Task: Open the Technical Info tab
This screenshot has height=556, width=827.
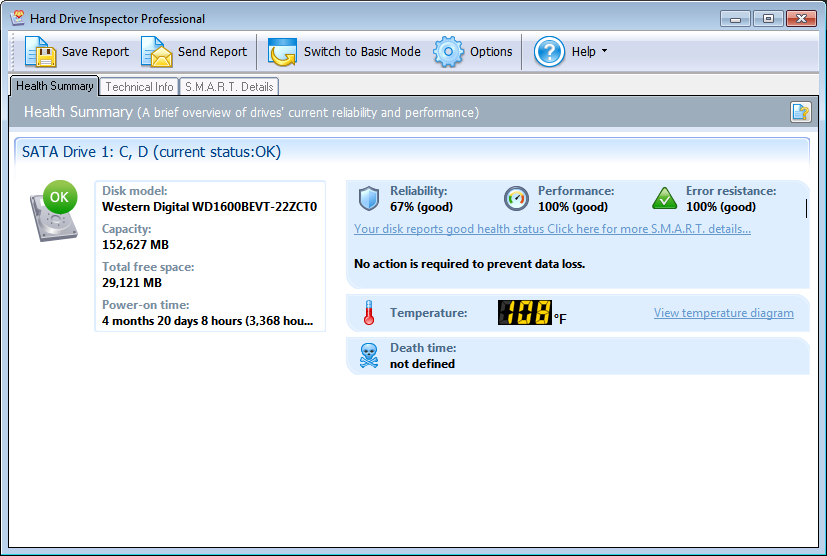Action: click(139, 87)
